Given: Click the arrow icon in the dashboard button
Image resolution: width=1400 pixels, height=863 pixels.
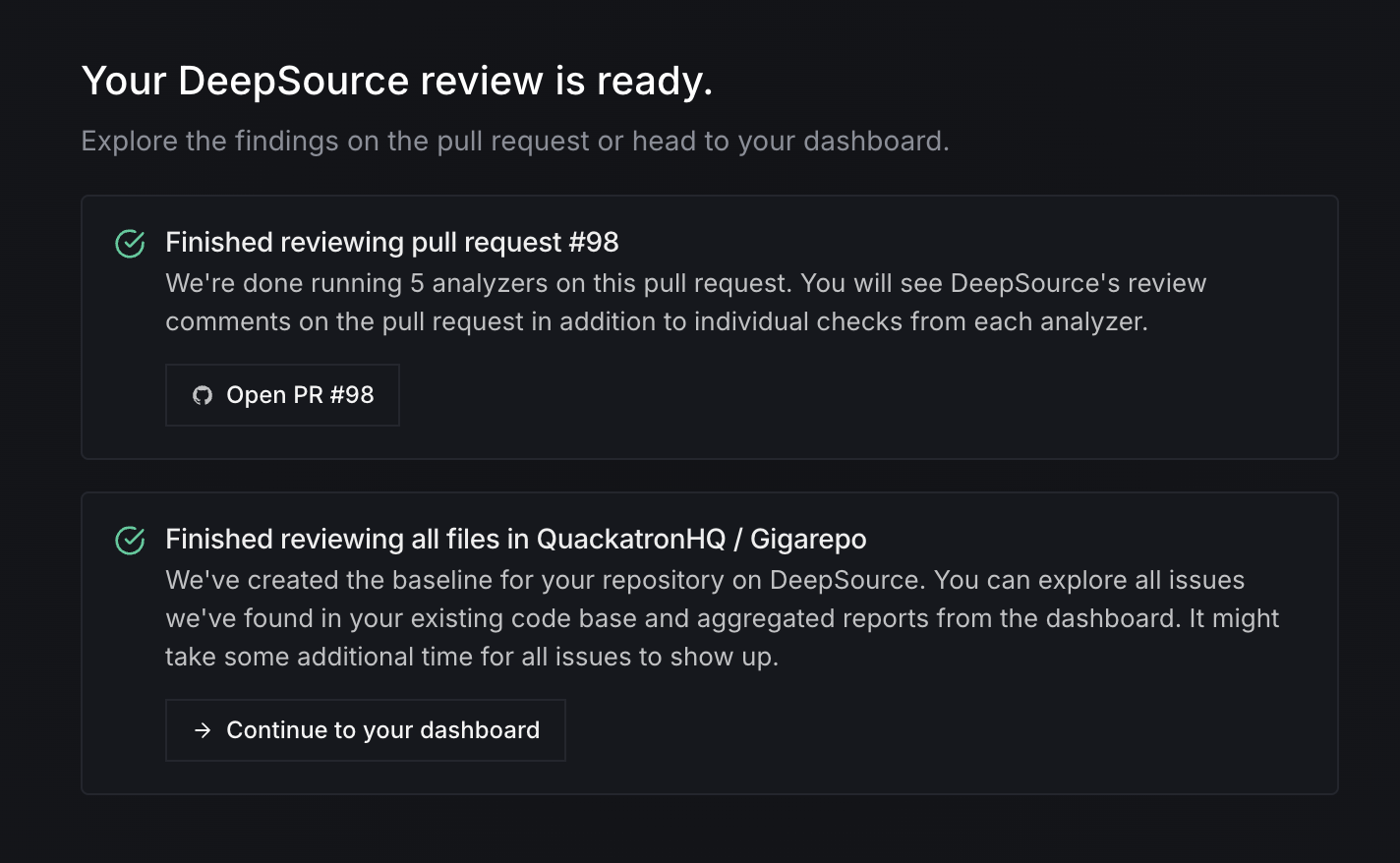Looking at the screenshot, I should 203,730.
